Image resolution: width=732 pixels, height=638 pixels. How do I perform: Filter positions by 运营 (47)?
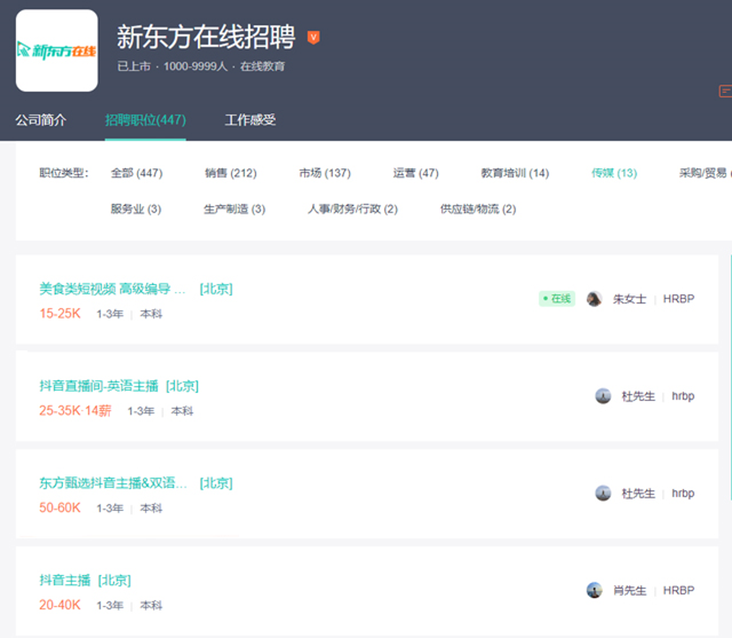pyautogui.click(x=416, y=173)
